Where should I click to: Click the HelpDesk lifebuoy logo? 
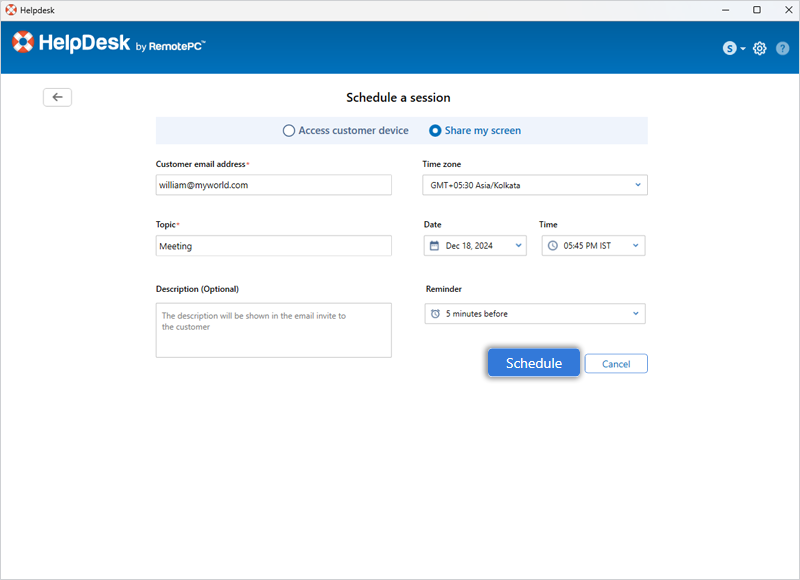pyautogui.click(x=24, y=43)
